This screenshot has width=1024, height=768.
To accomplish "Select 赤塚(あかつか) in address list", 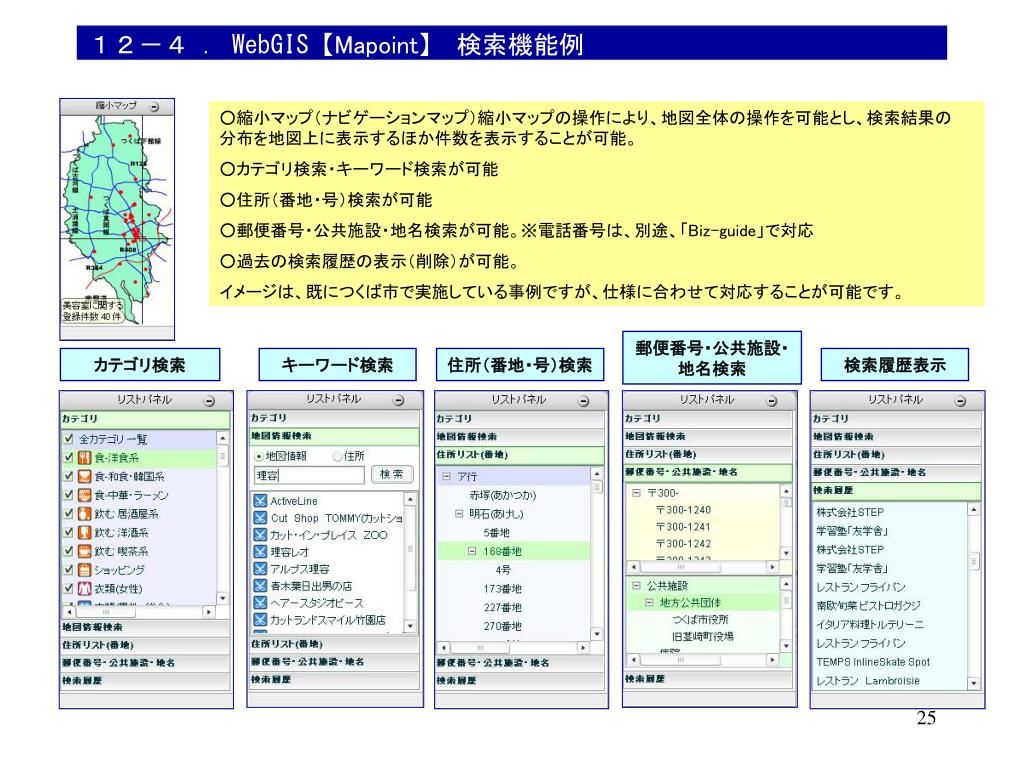I will [502, 496].
